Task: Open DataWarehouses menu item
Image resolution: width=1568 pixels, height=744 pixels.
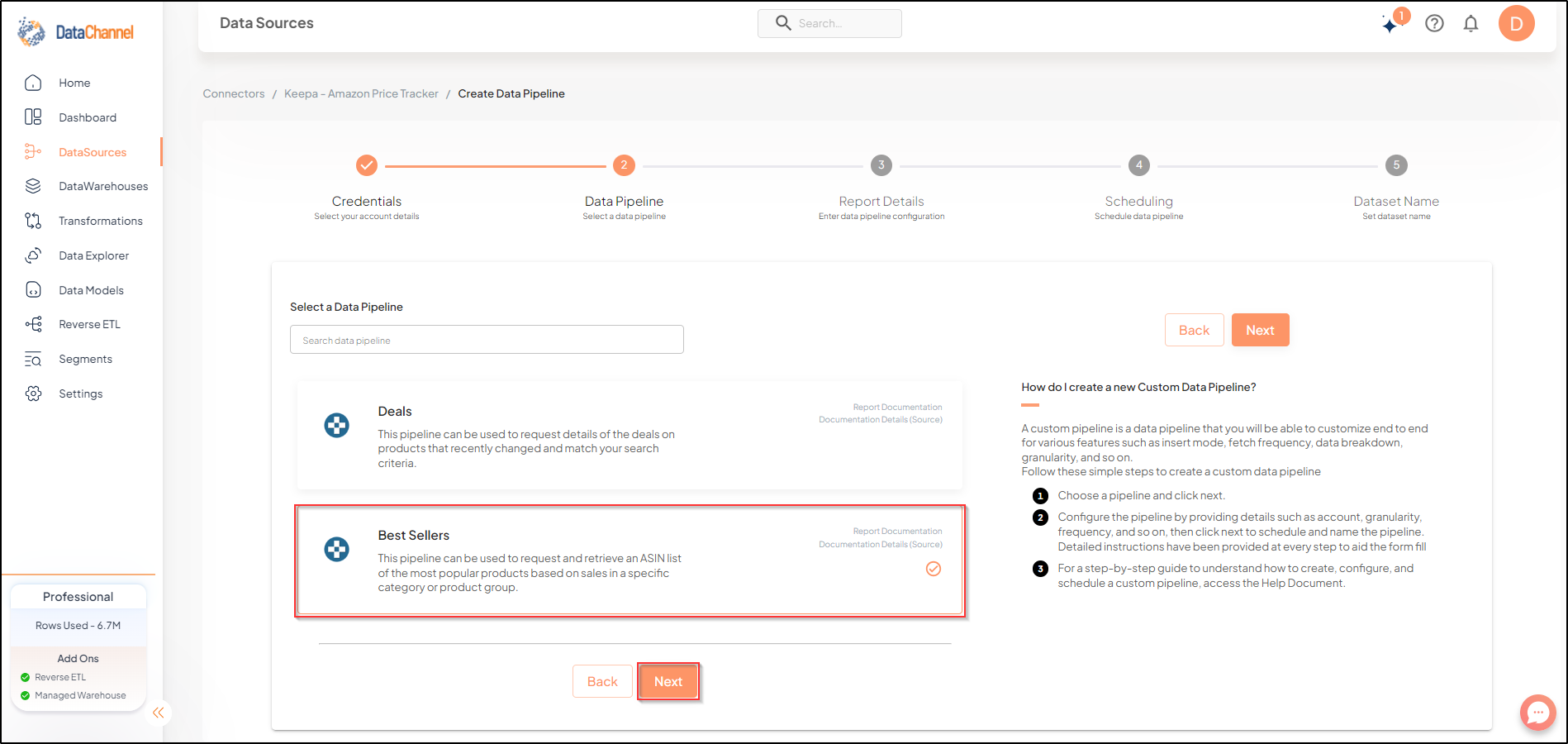Action: click(103, 186)
